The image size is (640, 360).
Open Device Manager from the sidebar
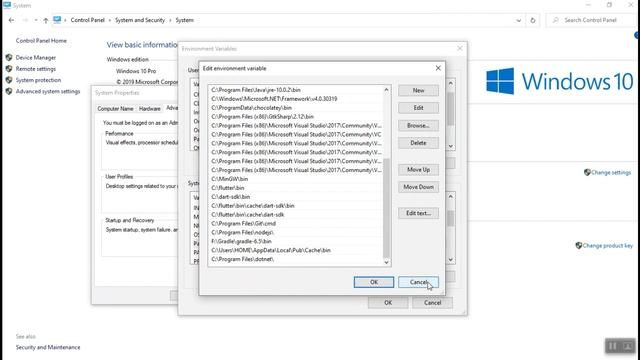[x=36, y=58]
